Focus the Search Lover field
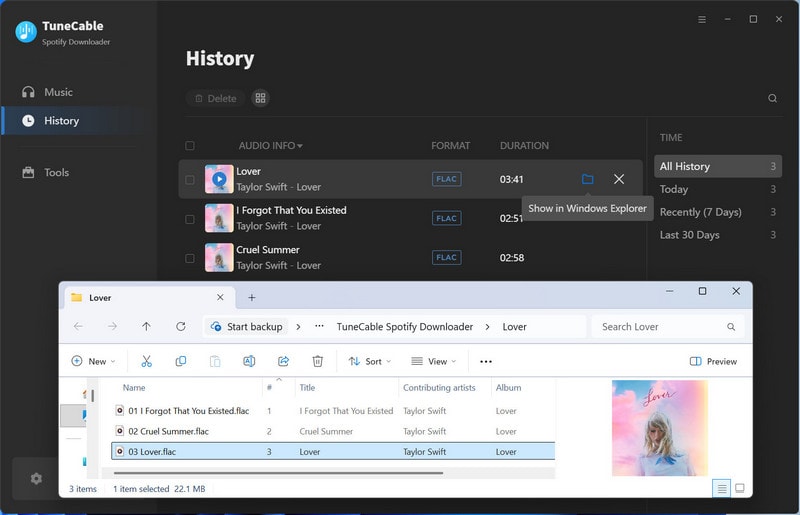Screen dimensions: 800x515 (x=668, y=327)
